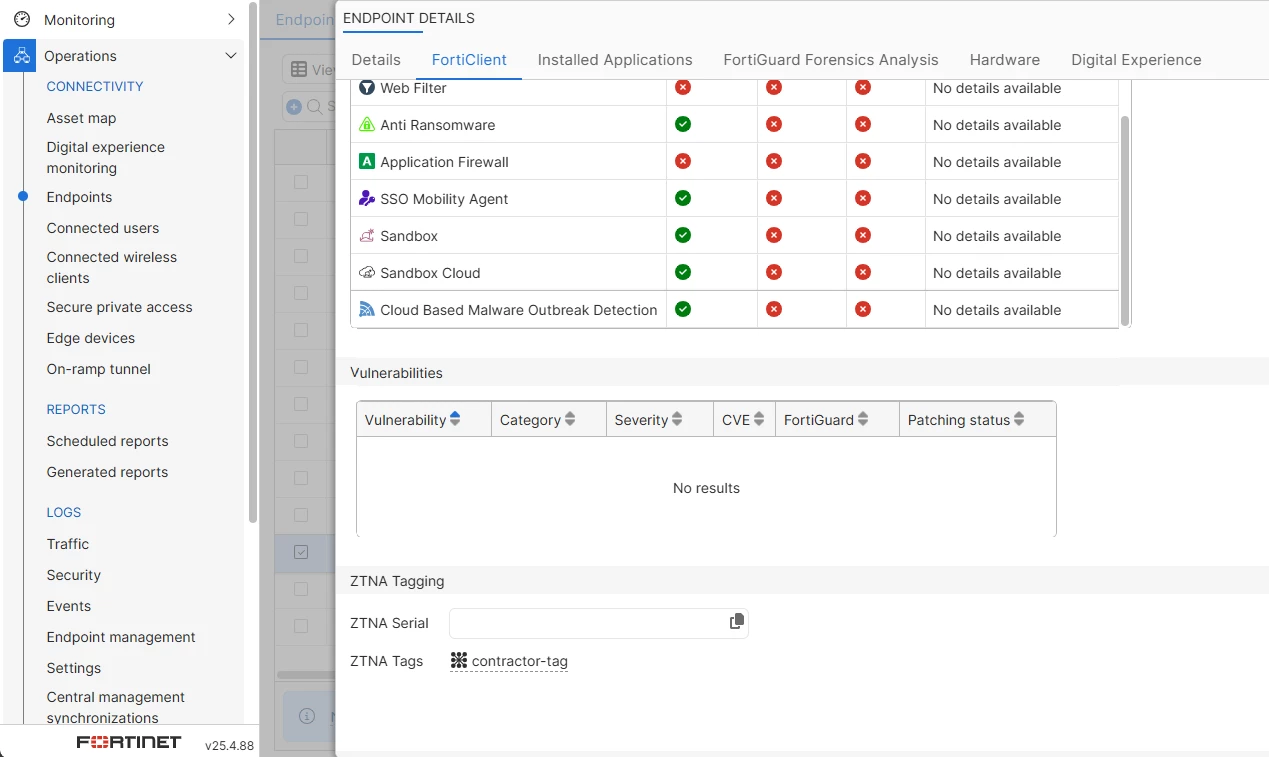Click first red X in Application Firewall row
The image size is (1269, 757).
(x=683, y=162)
